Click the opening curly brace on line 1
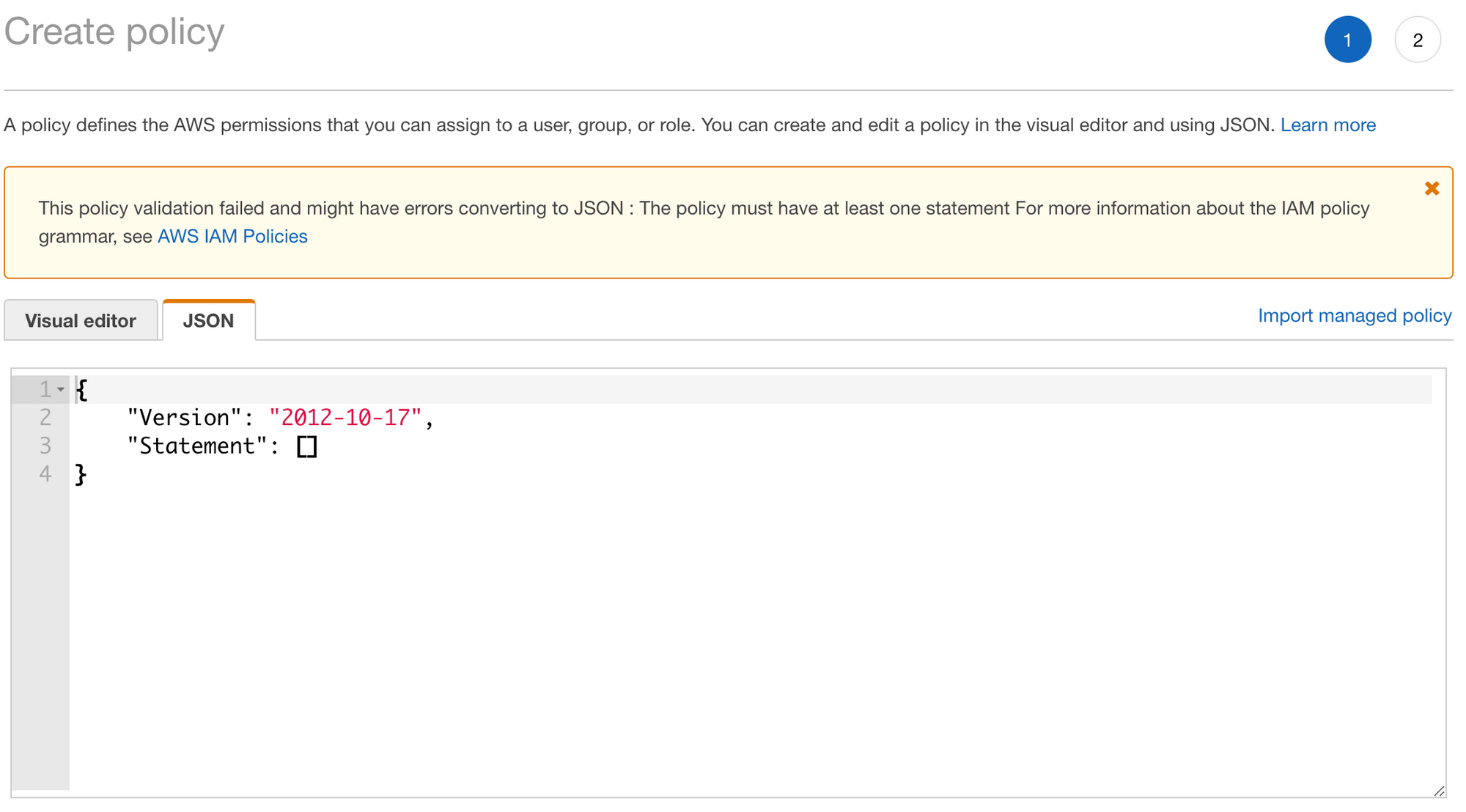This screenshot has width=1466, height=812. pyautogui.click(x=82, y=389)
